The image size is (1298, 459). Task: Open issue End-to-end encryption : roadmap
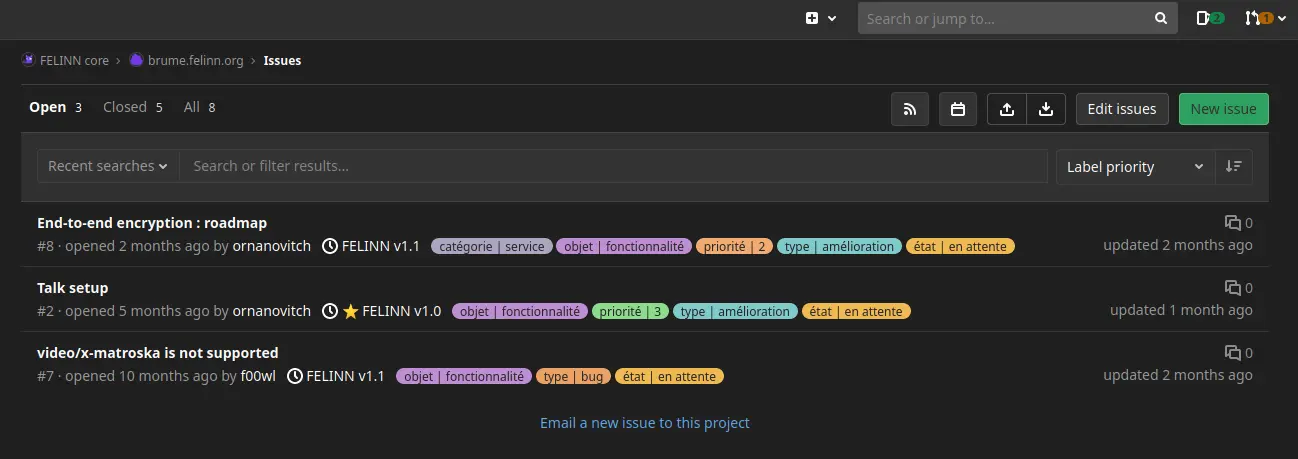[152, 223]
